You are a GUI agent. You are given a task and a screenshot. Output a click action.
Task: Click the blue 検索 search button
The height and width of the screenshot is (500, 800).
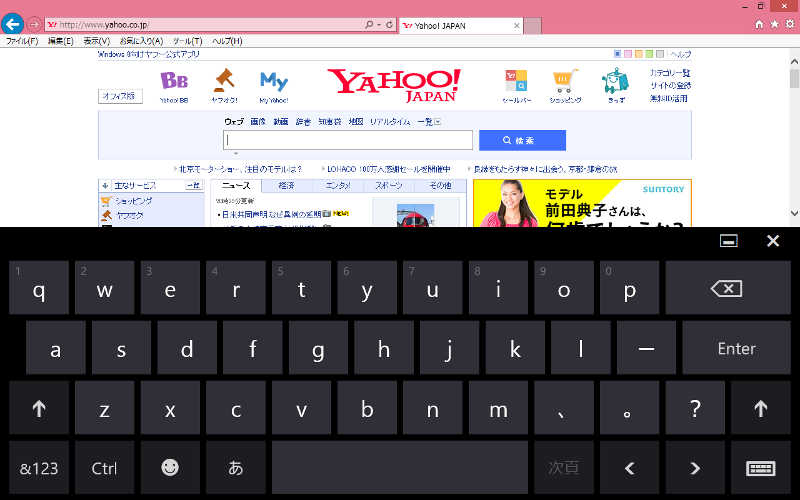(x=522, y=140)
